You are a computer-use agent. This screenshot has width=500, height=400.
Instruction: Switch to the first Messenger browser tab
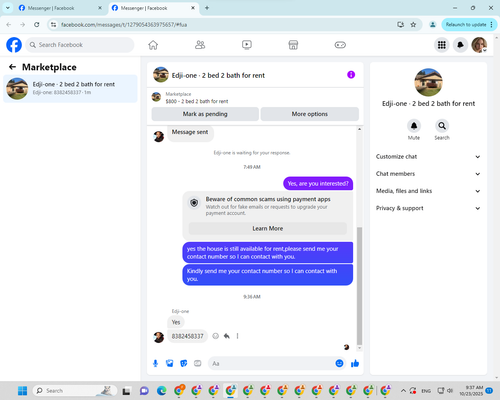tap(59, 8)
